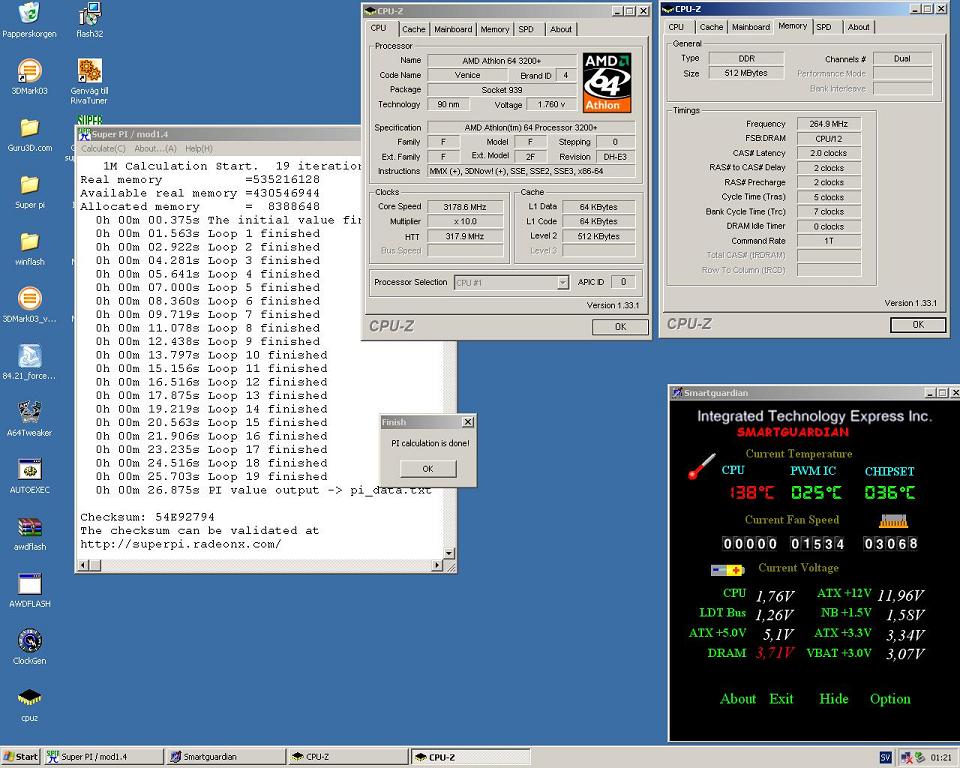
Task: Click Super PI window title icon
Action: point(84,134)
